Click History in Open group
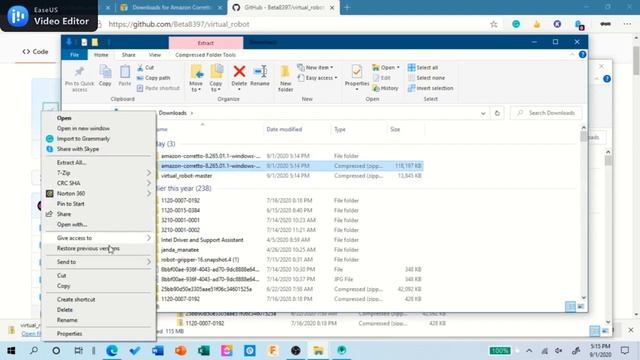The image size is (640, 360). [385, 88]
